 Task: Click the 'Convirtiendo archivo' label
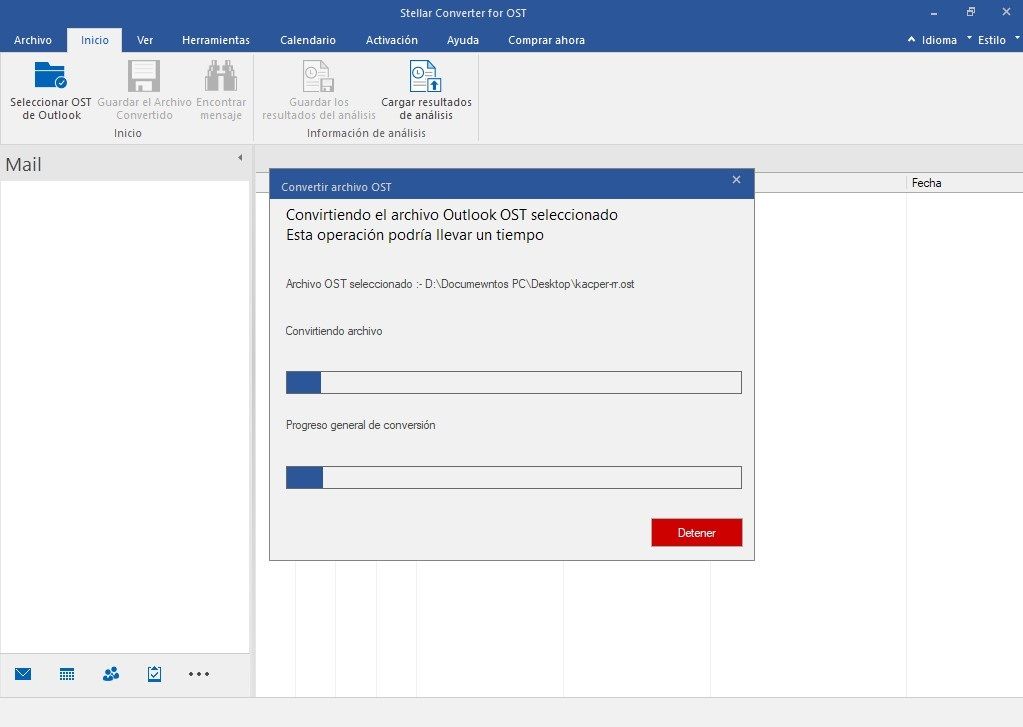pyautogui.click(x=334, y=331)
